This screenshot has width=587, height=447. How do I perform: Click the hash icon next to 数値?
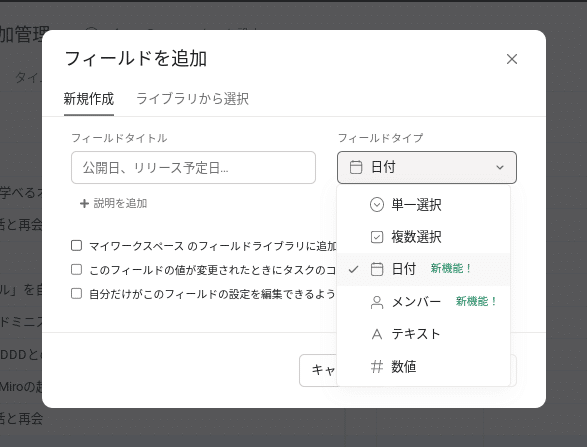377,367
